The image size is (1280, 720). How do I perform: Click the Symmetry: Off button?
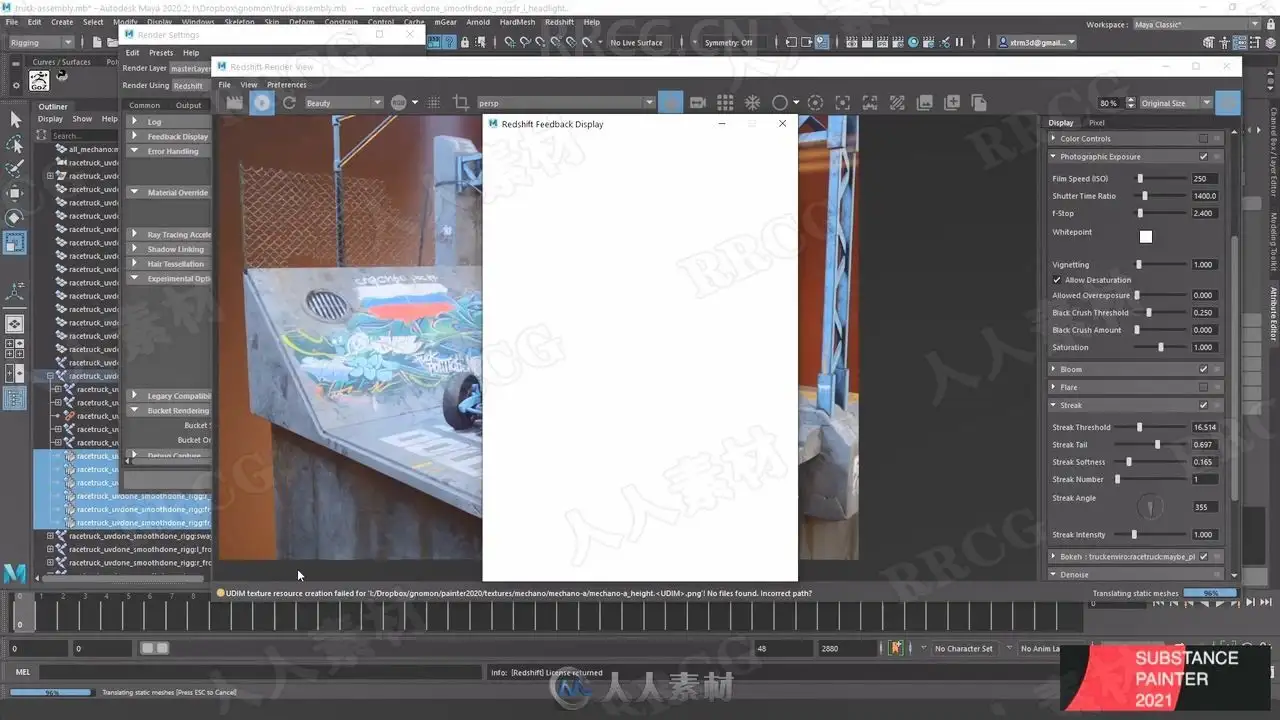[729, 43]
